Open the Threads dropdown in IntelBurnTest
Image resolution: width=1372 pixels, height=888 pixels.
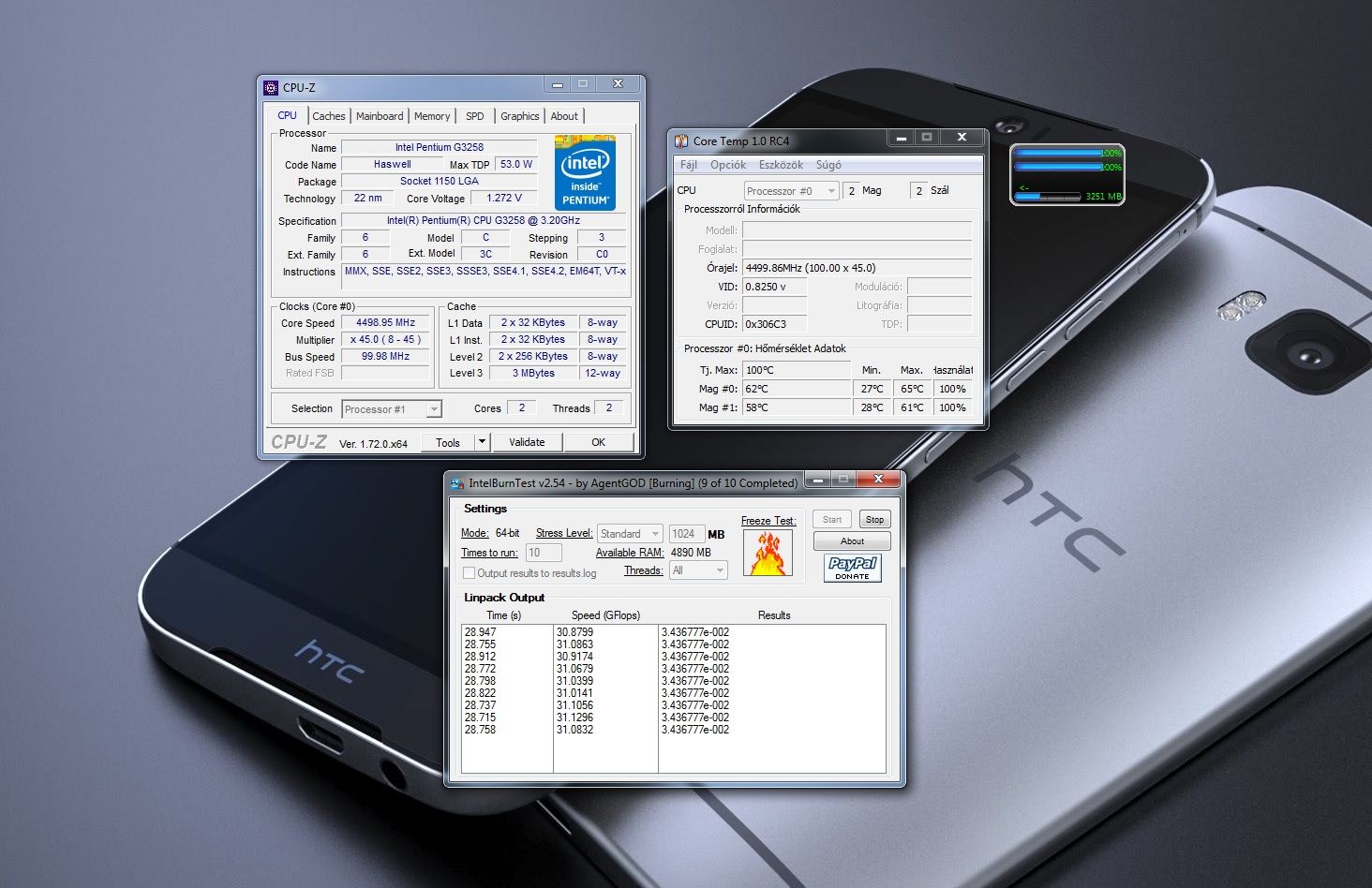click(699, 570)
